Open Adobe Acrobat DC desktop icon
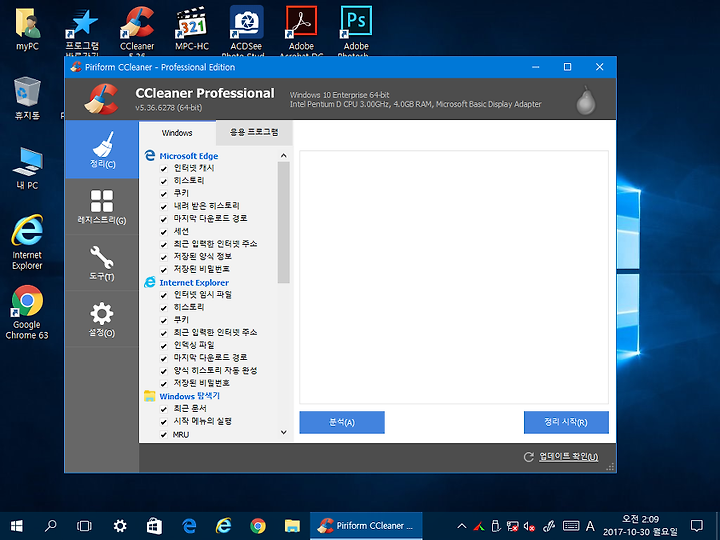720x540 pixels. click(301, 31)
